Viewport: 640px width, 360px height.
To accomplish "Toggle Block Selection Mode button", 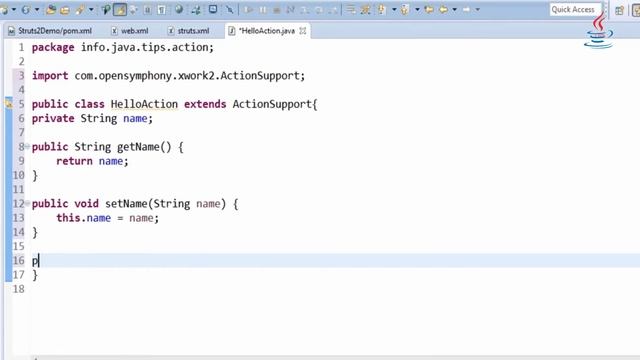I will (147, 9).
